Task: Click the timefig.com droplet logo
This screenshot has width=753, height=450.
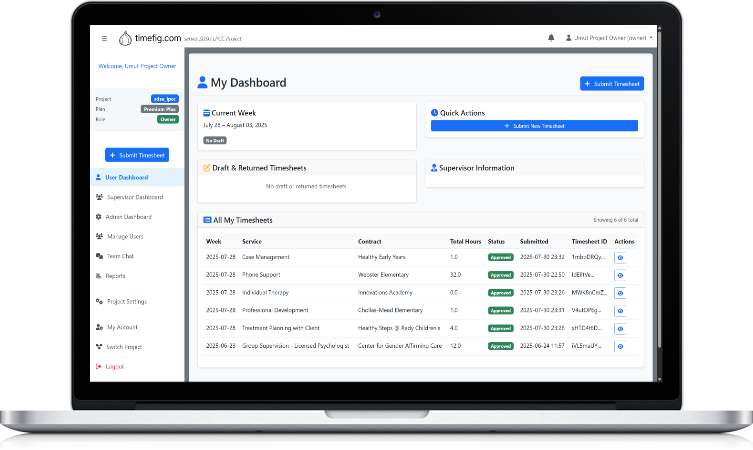Action: [x=124, y=38]
